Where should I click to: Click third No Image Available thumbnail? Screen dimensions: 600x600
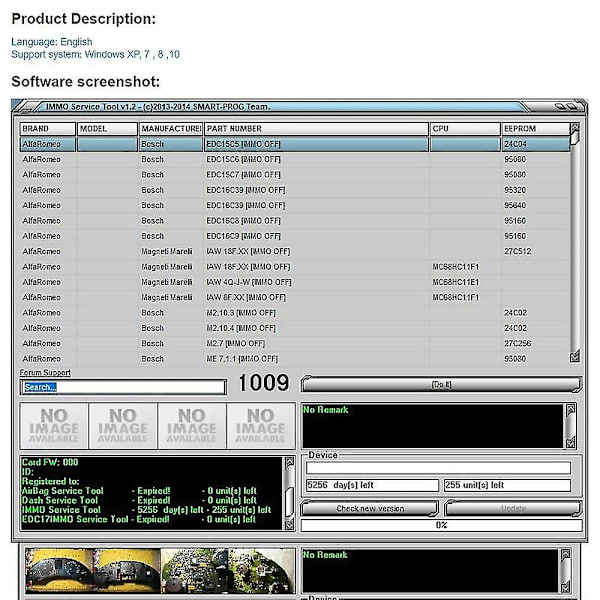(x=192, y=426)
